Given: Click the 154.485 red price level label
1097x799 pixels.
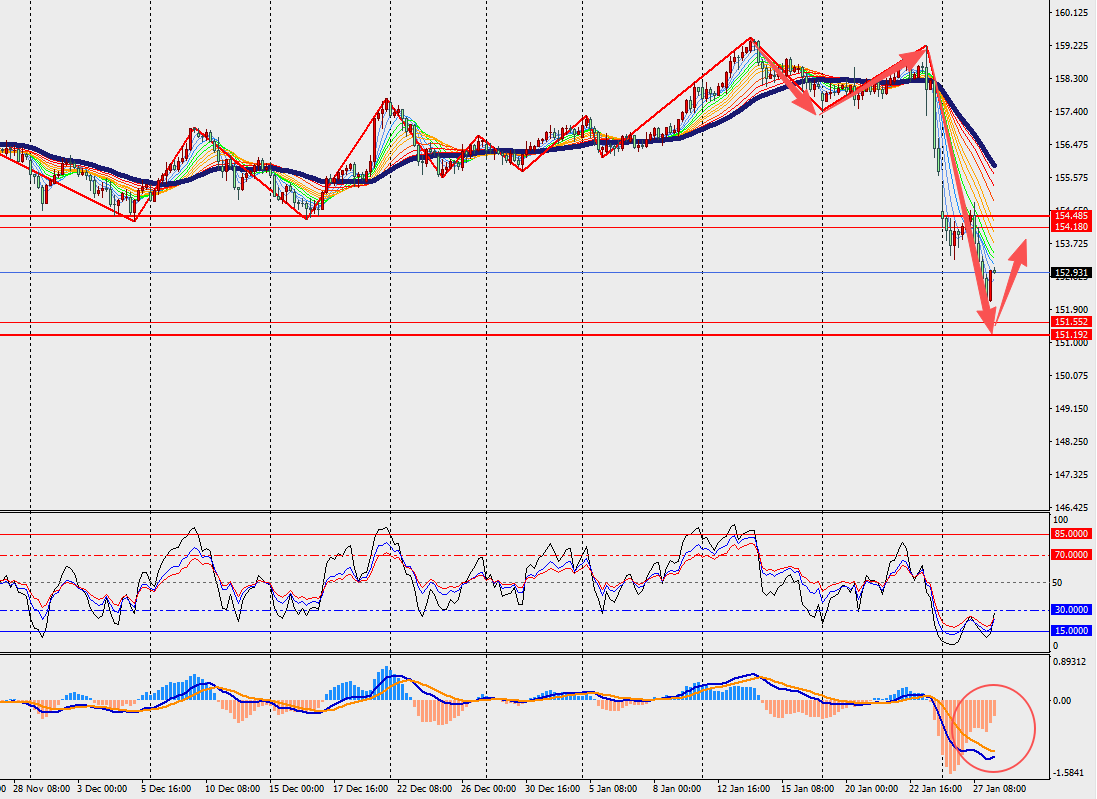Looking at the screenshot, I should pos(1071,216).
